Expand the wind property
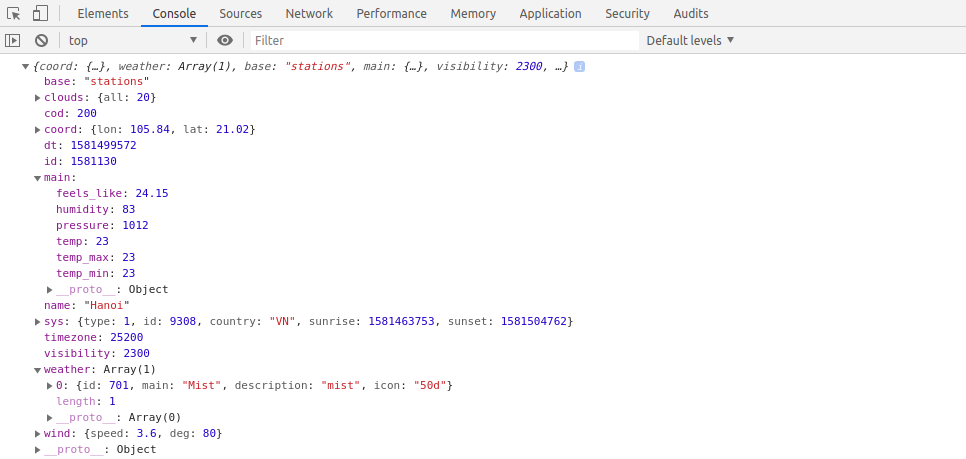This screenshot has width=966, height=459. 38,433
